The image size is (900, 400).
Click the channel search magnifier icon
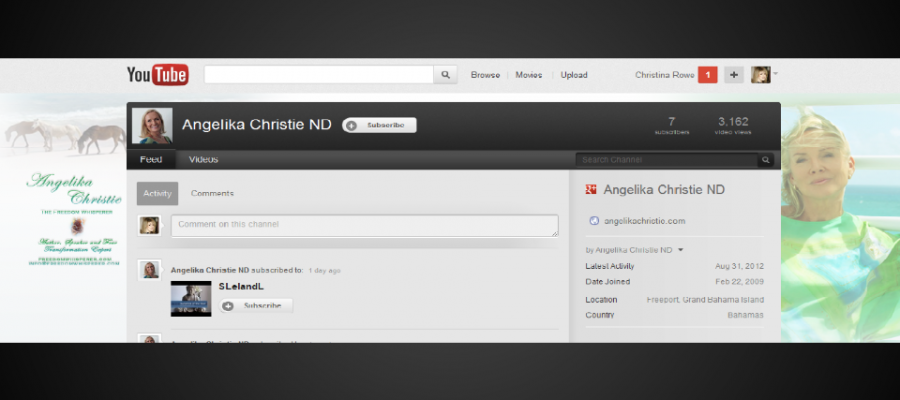pos(766,160)
